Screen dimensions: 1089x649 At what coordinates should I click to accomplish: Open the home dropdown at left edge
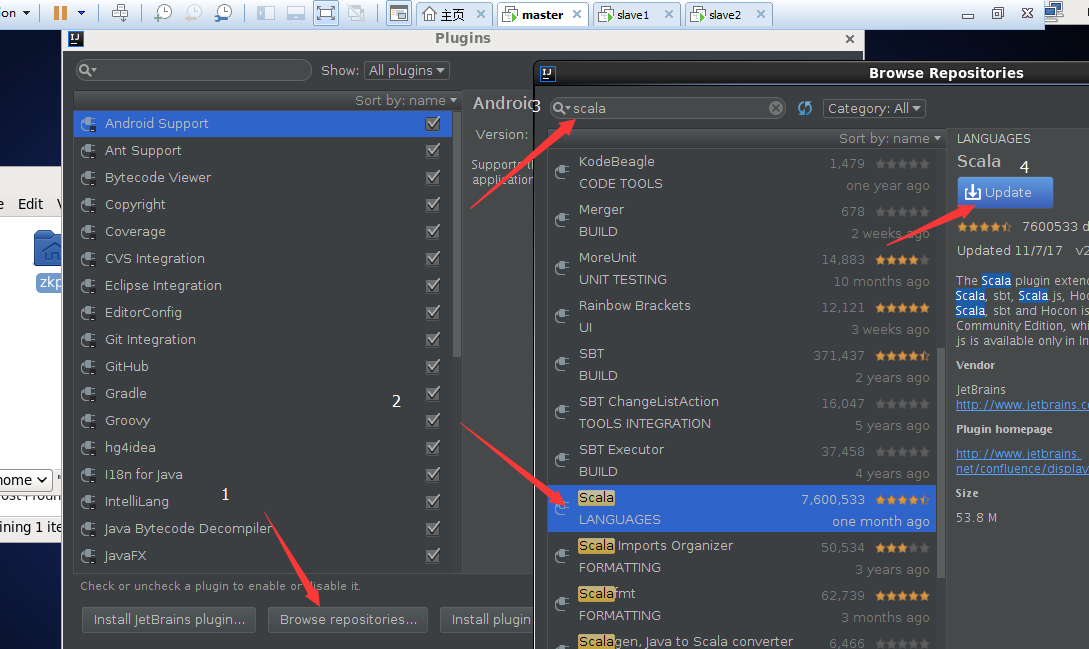(26, 480)
